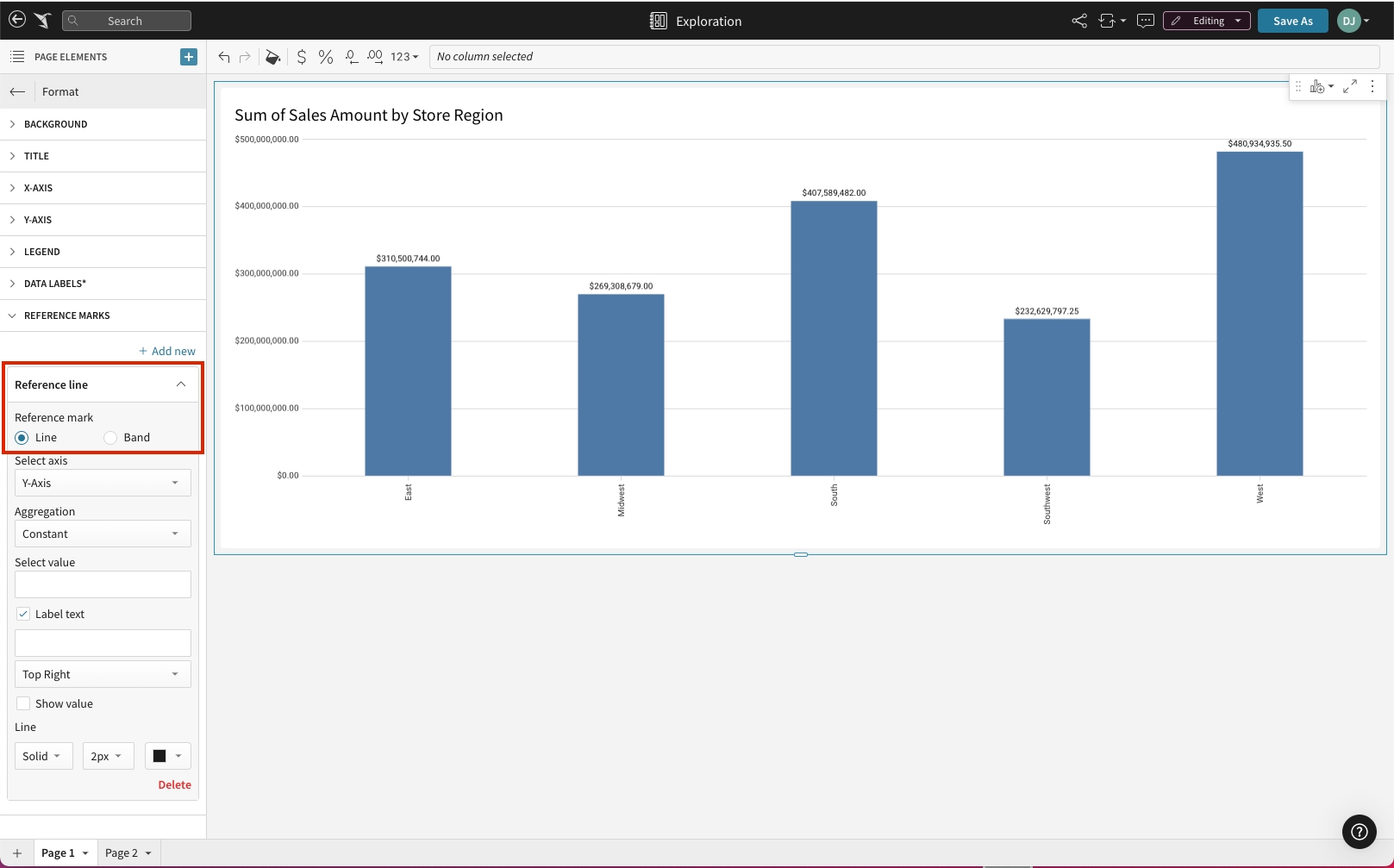Expand the X-AXIS format section

[x=39, y=188]
